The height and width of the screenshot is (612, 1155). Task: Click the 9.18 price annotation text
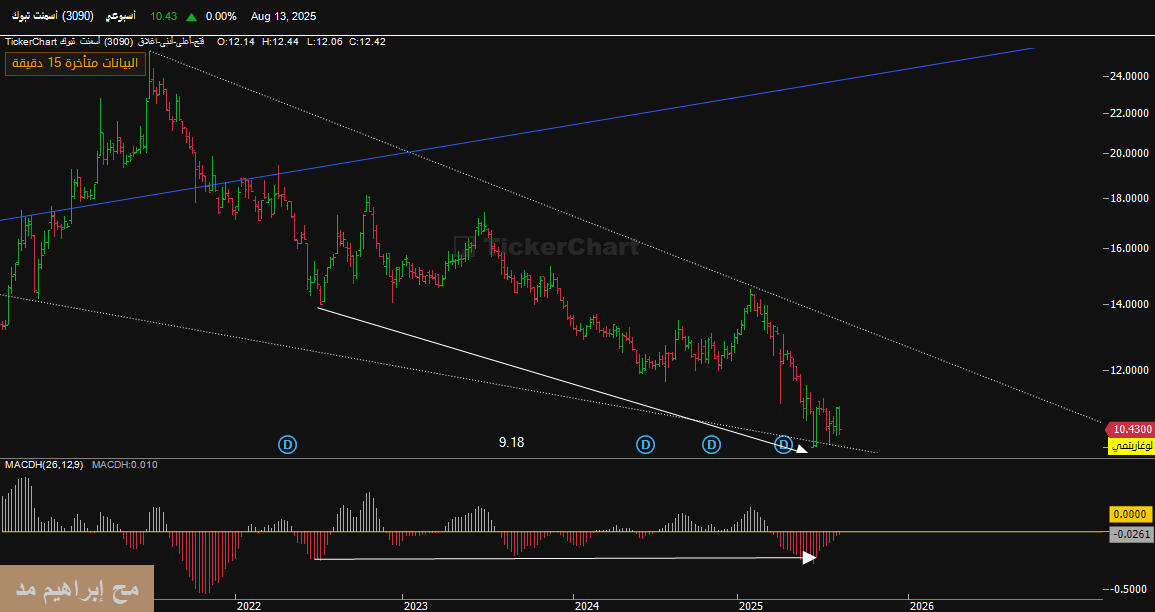tap(511, 443)
